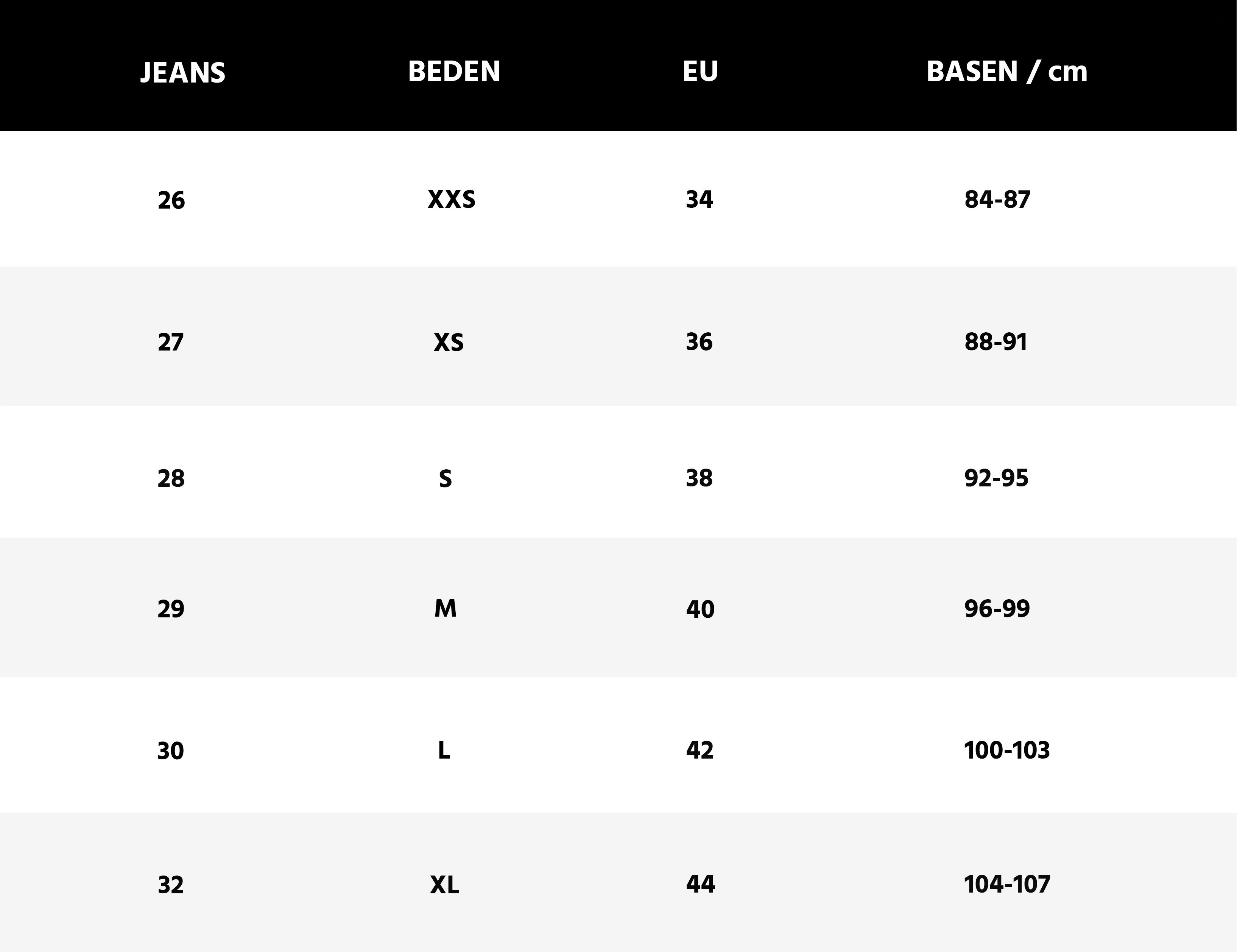
Task: Select jeans size 30 cell
Action: click(170, 751)
